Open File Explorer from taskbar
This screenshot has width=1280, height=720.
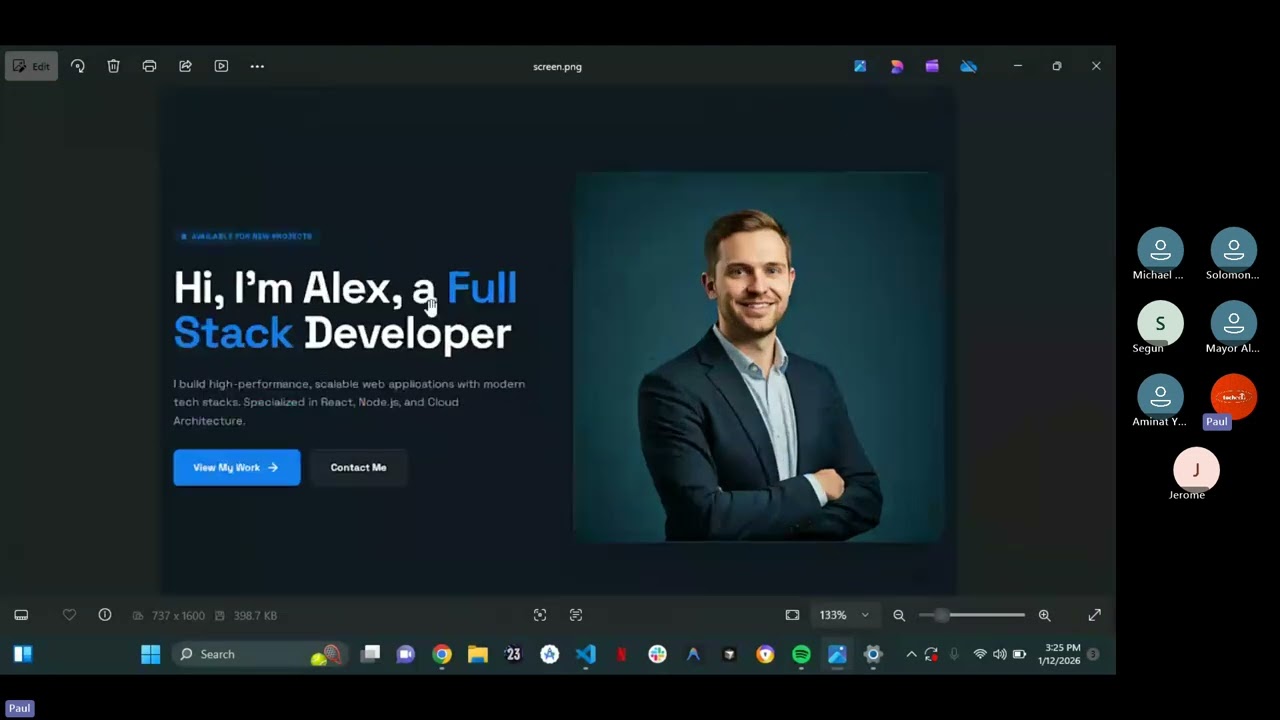pyautogui.click(x=478, y=654)
